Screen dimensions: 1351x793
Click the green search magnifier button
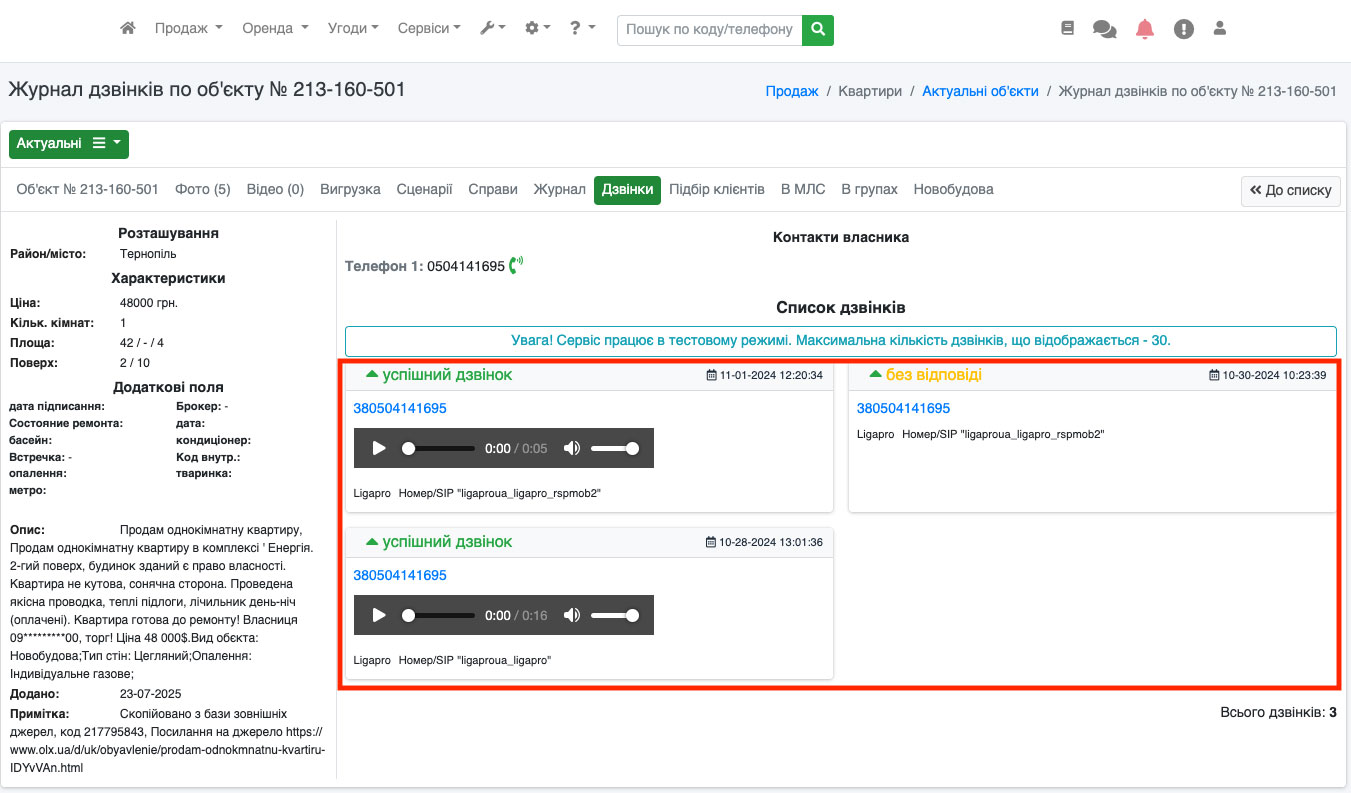point(818,30)
